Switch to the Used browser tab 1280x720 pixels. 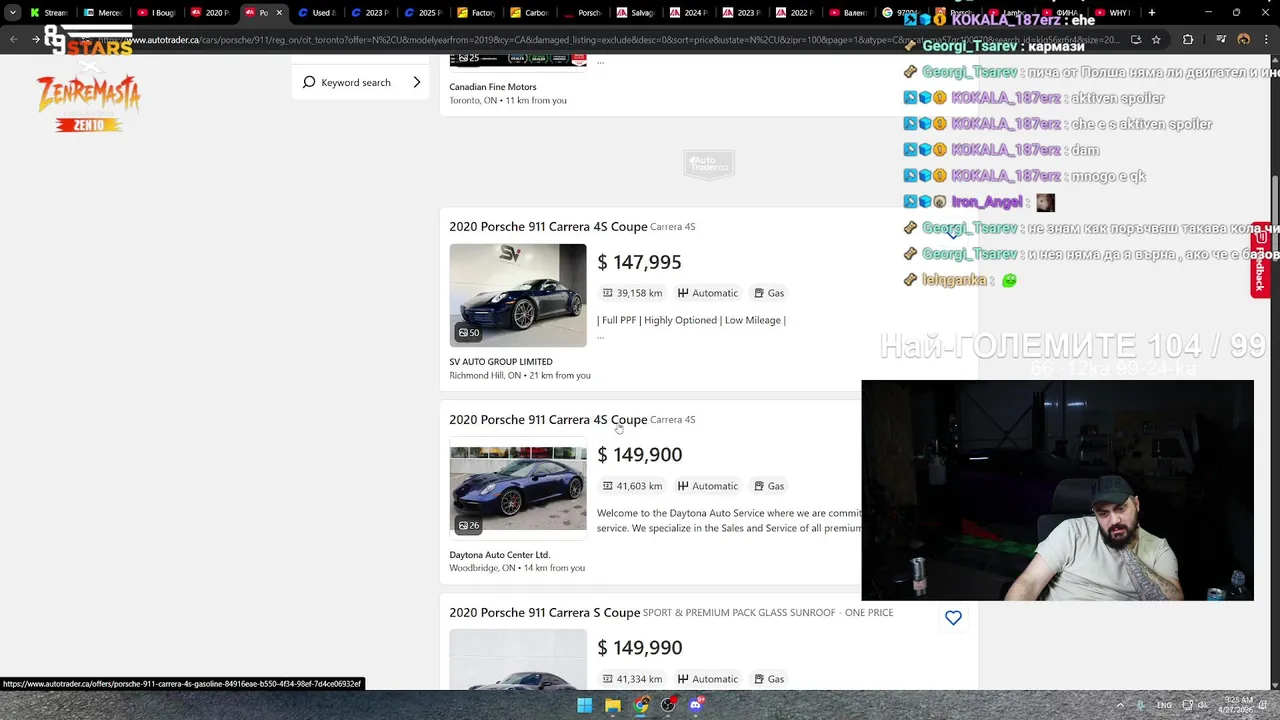[317, 13]
